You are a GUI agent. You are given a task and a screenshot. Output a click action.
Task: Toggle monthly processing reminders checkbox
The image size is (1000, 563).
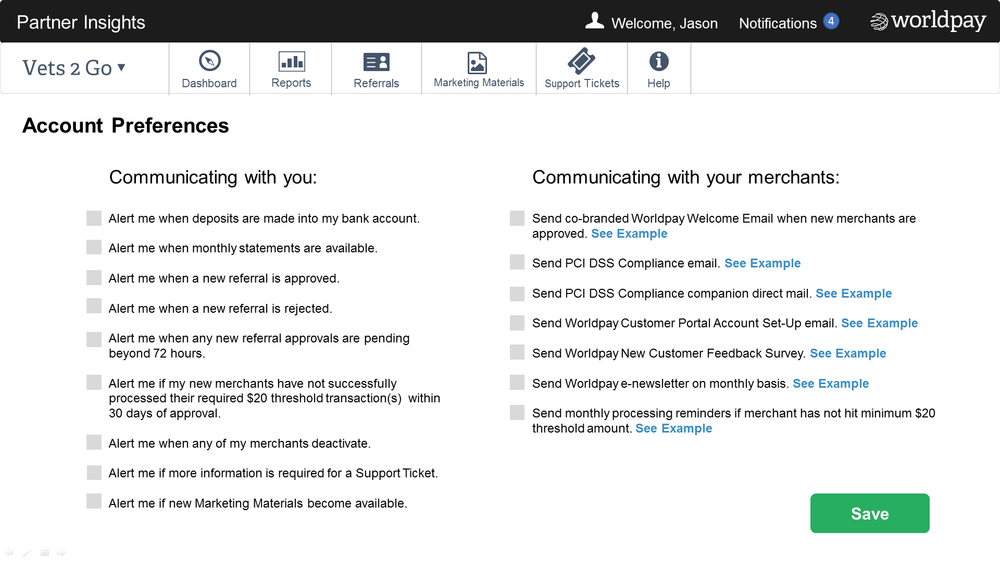517,413
